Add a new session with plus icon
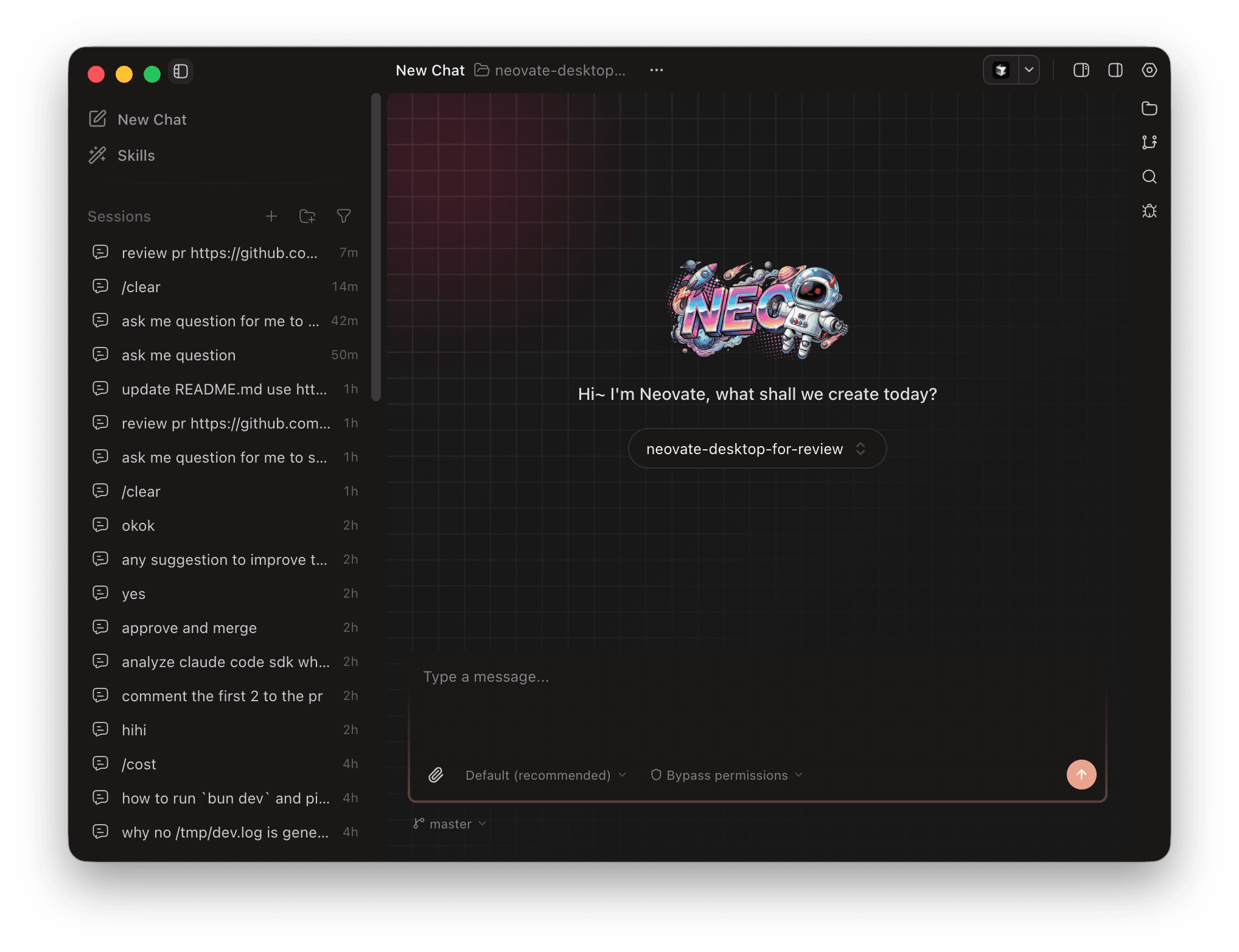1239x952 pixels. (271, 216)
